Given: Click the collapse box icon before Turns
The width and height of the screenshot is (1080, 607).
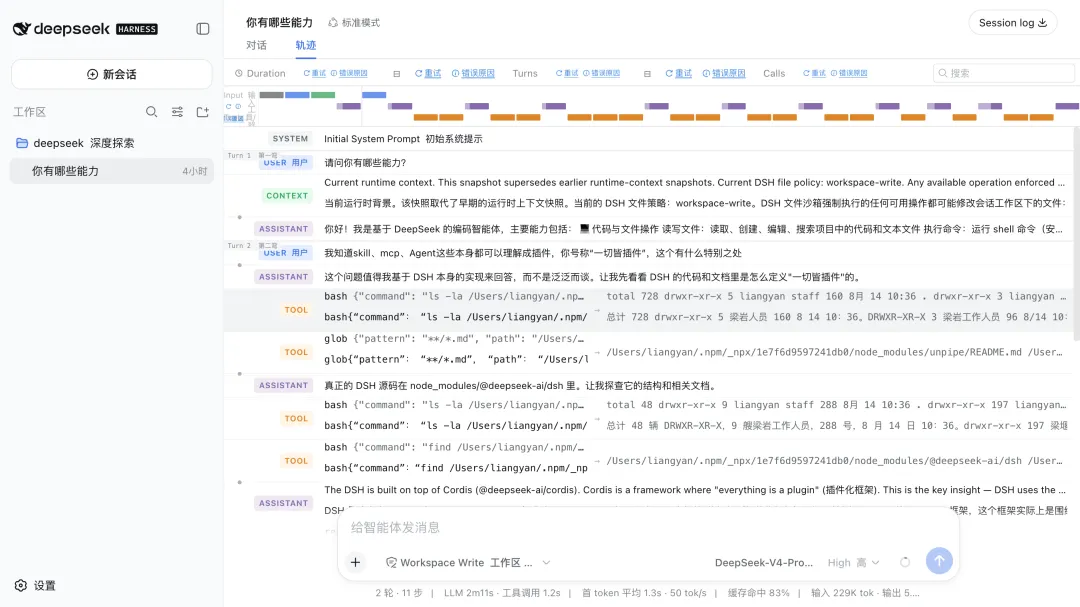Looking at the screenshot, I should point(397,74).
